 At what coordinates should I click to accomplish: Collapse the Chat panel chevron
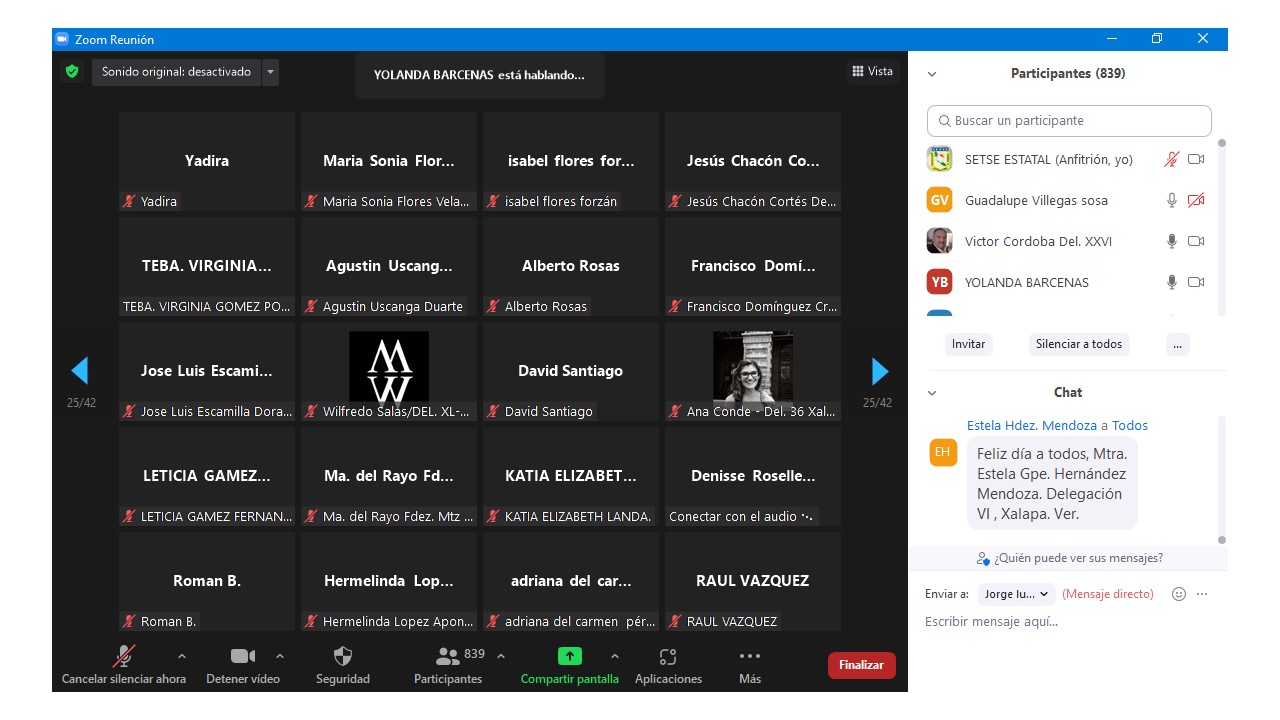click(x=932, y=393)
